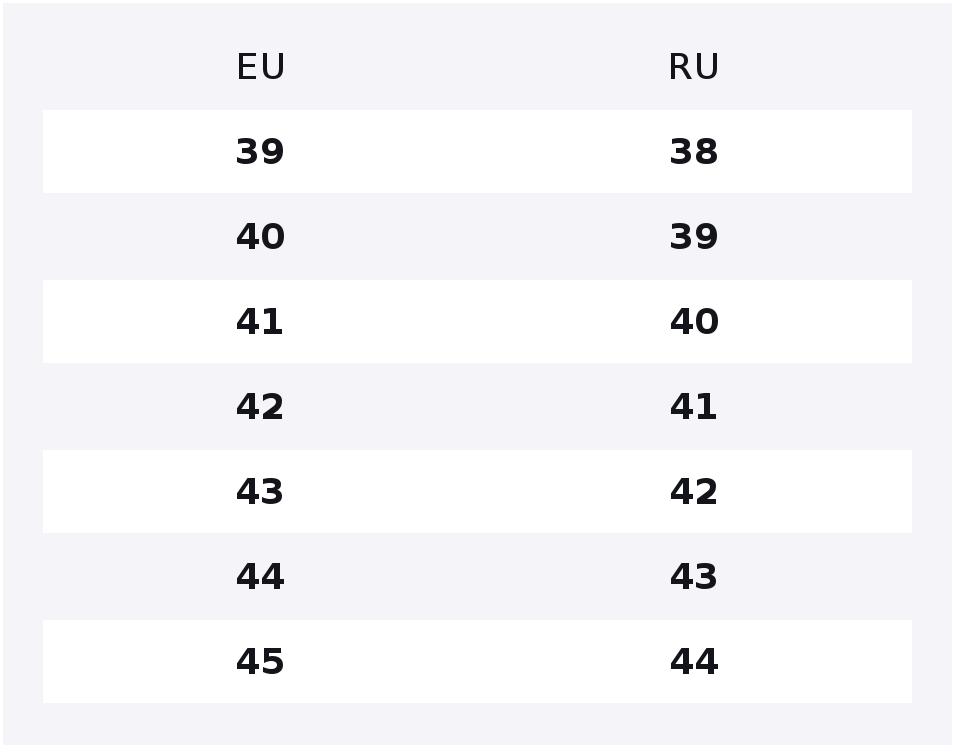
Task: Select the white row between 39 and 38
Action: click(477, 152)
